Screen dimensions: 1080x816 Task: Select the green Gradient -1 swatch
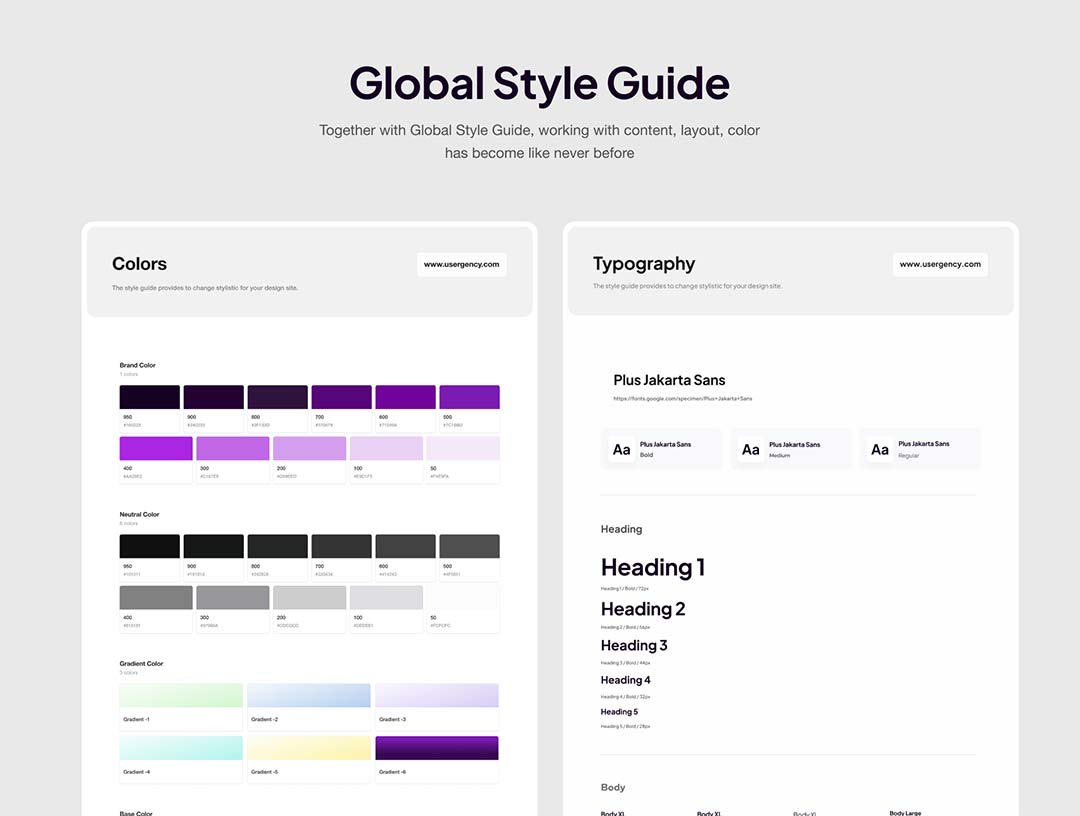point(181,696)
